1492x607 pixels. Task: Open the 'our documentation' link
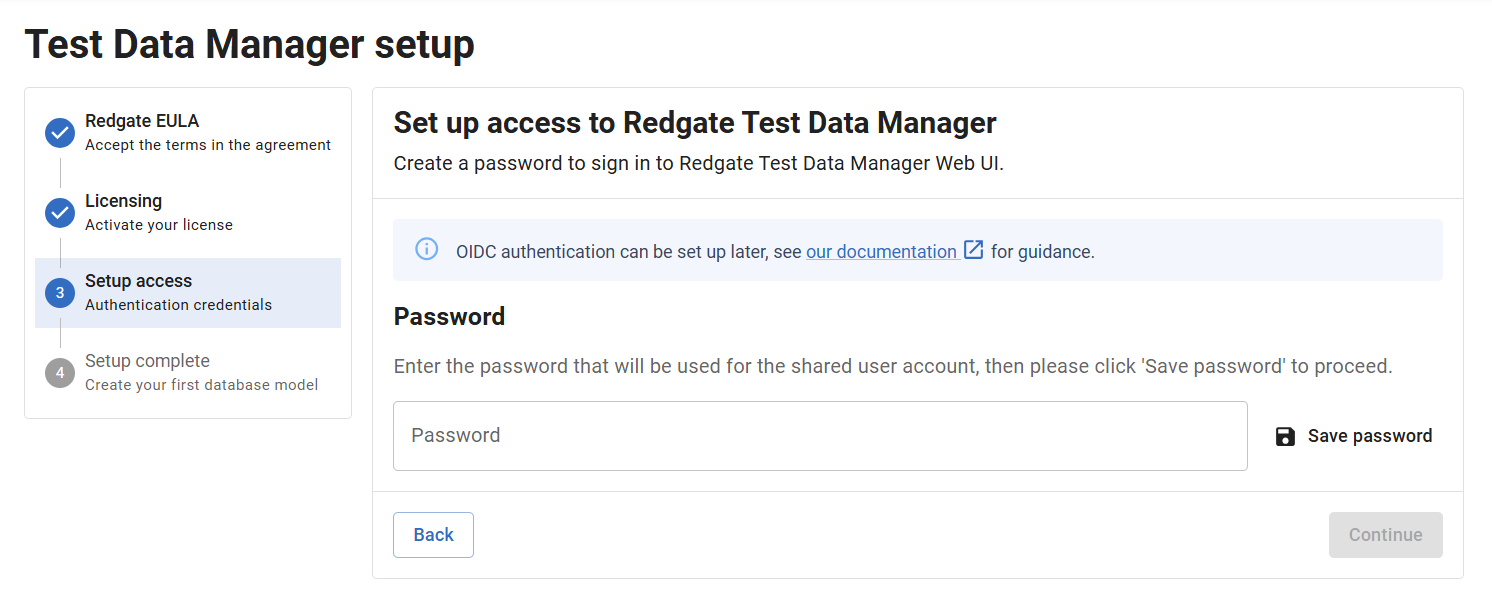pyautogui.click(x=881, y=252)
